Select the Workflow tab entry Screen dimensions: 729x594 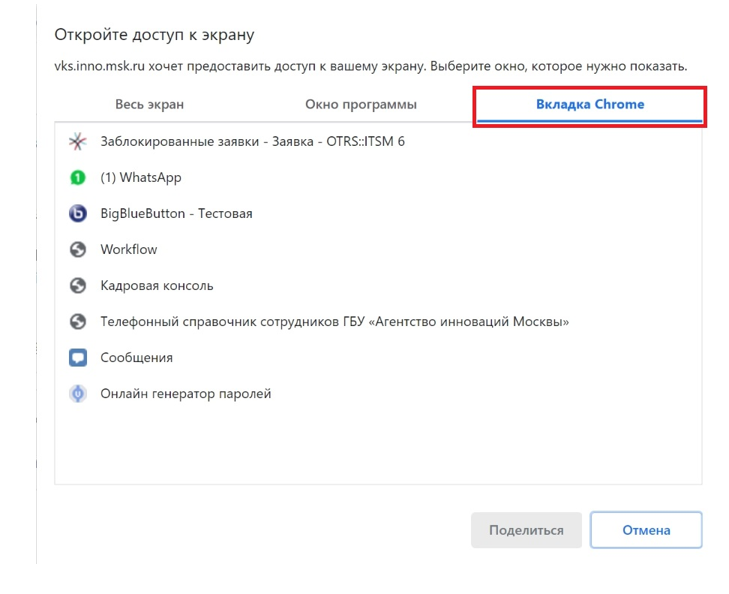pyautogui.click(x=129, y=250)
